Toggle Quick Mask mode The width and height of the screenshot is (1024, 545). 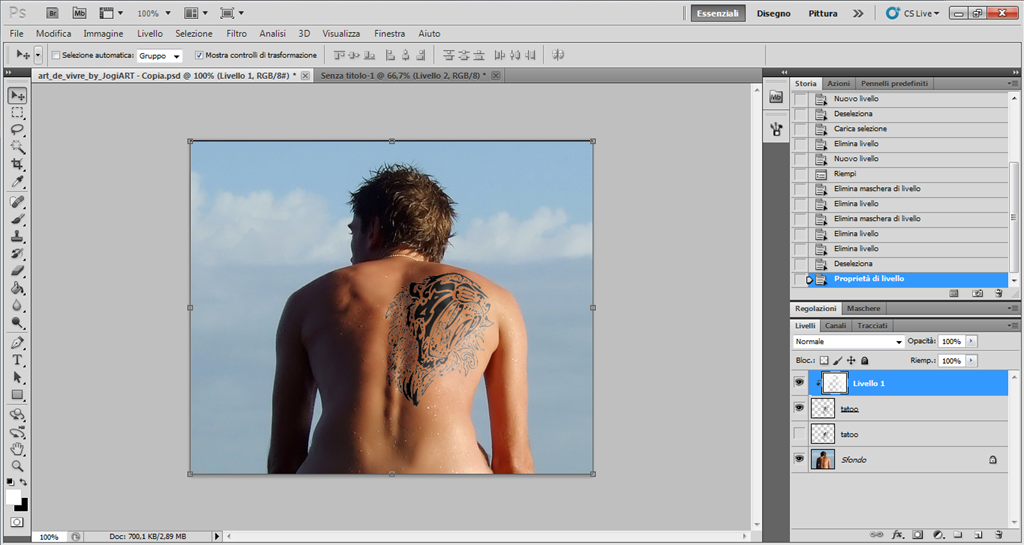[17, 522]
